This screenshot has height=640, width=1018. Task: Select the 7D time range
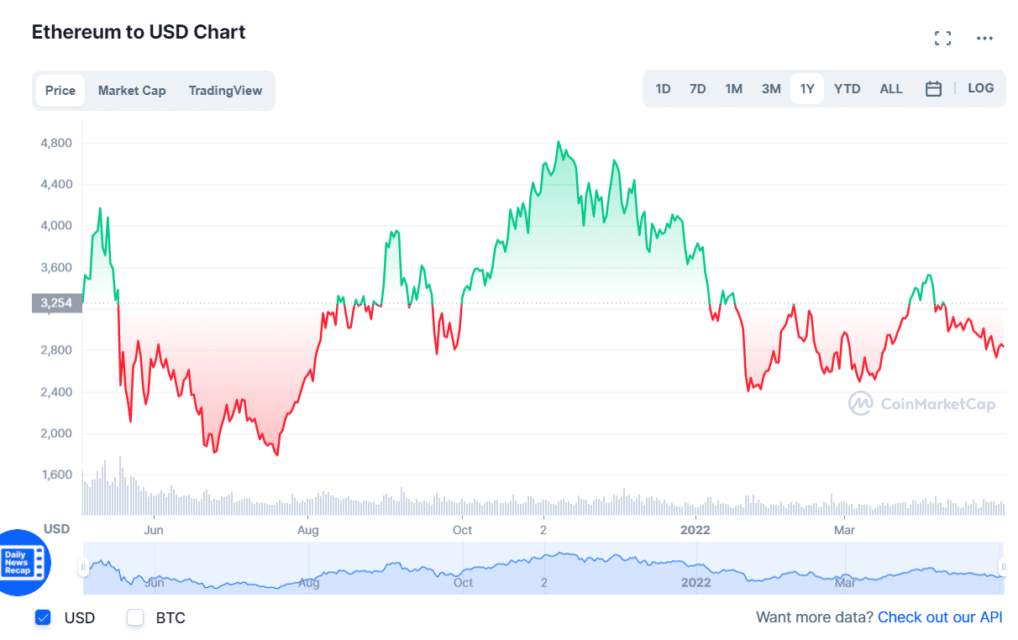pos(697,89)
